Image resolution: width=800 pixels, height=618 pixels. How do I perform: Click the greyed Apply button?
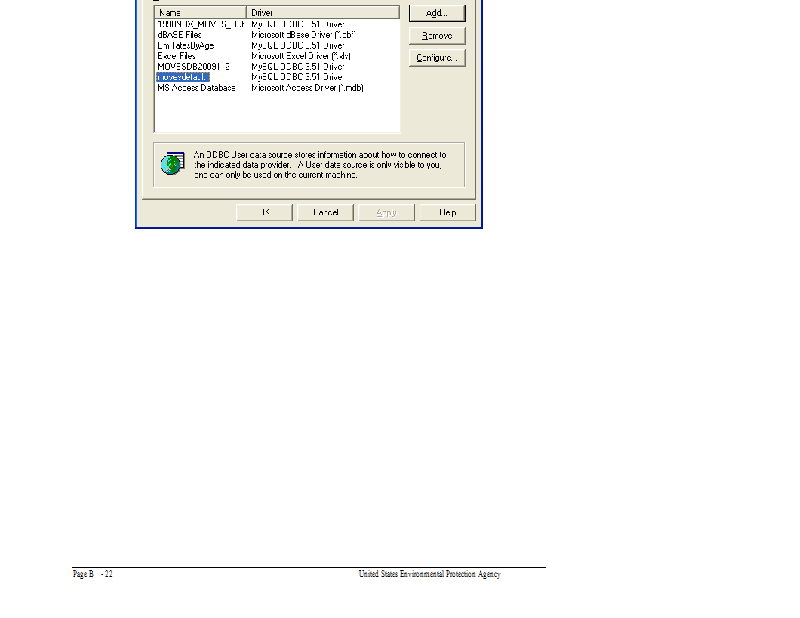tap(386, 212)
